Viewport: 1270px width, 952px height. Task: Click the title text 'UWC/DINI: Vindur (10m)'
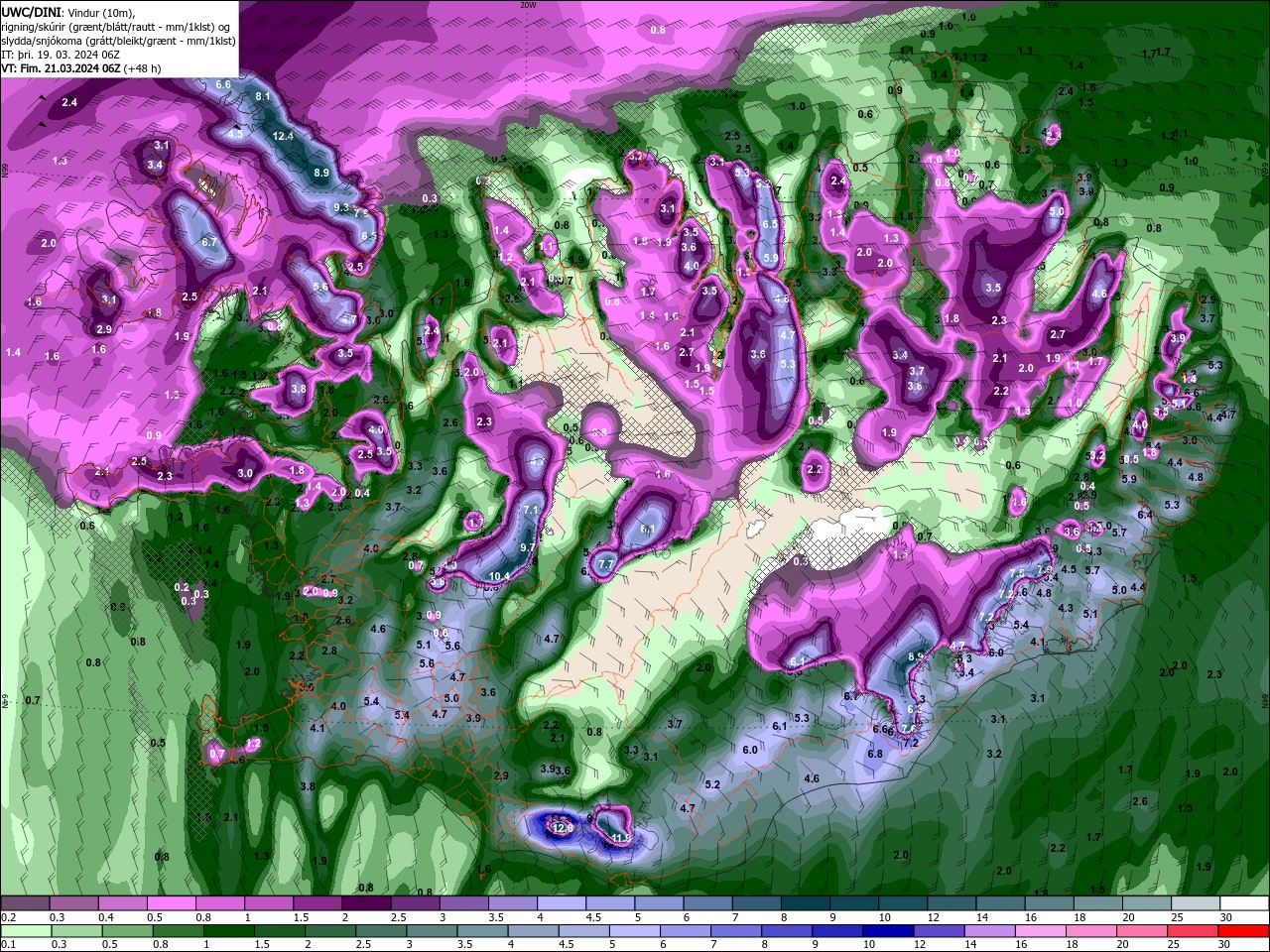coord(68,12)
